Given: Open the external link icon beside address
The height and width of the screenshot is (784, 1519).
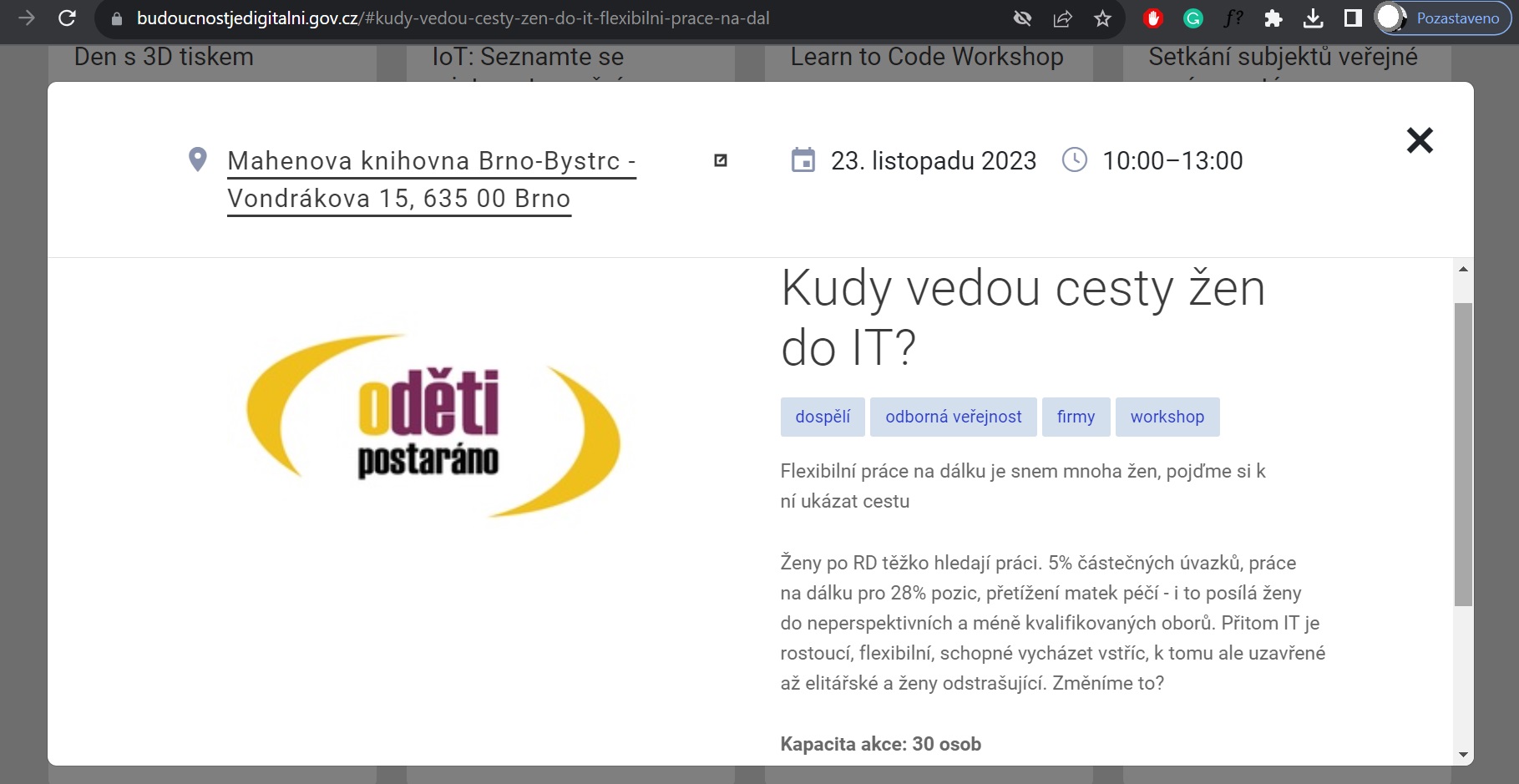Looking at the screenshot, I should 721,160.
